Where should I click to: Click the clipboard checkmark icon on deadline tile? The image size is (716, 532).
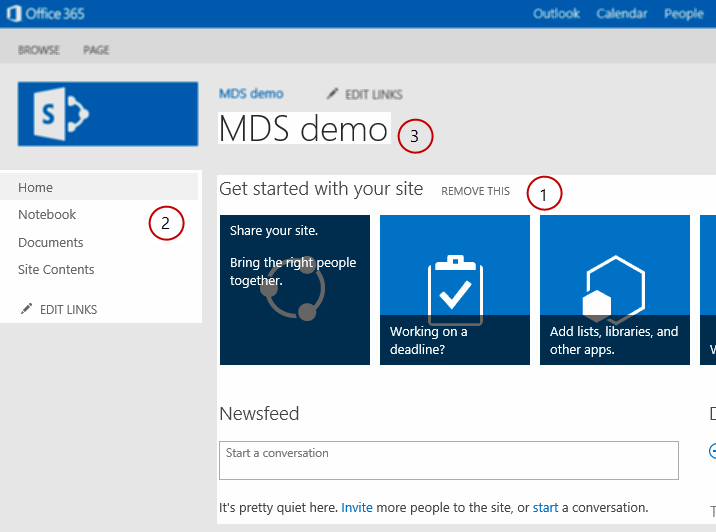[x=455, y=290]
